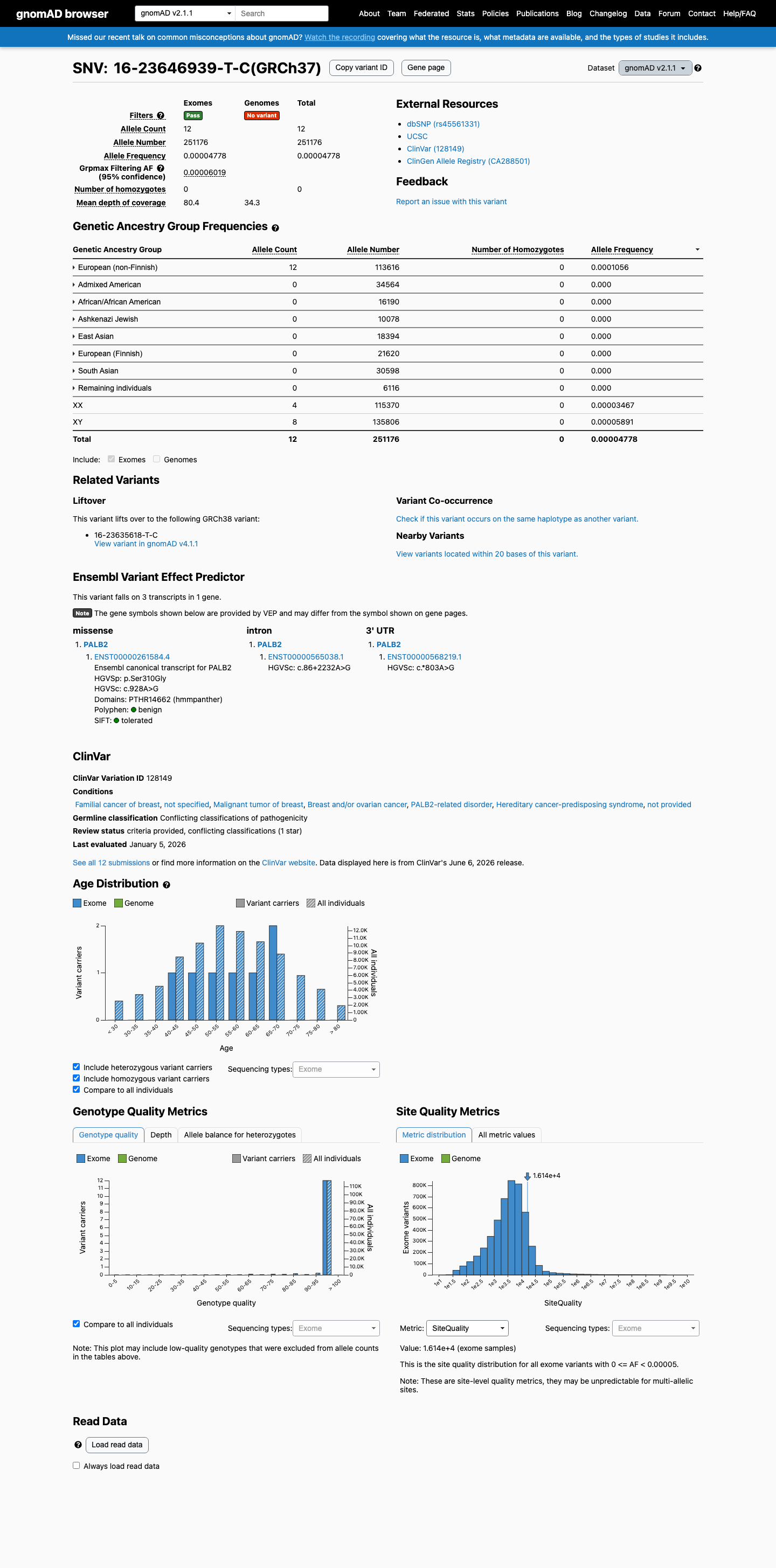Image resolution: width=776 pixels, height=1568 pixels.
Task: Click the help icon next to Dataset selector
Action: pyautogui.click(x=697, y=68)
